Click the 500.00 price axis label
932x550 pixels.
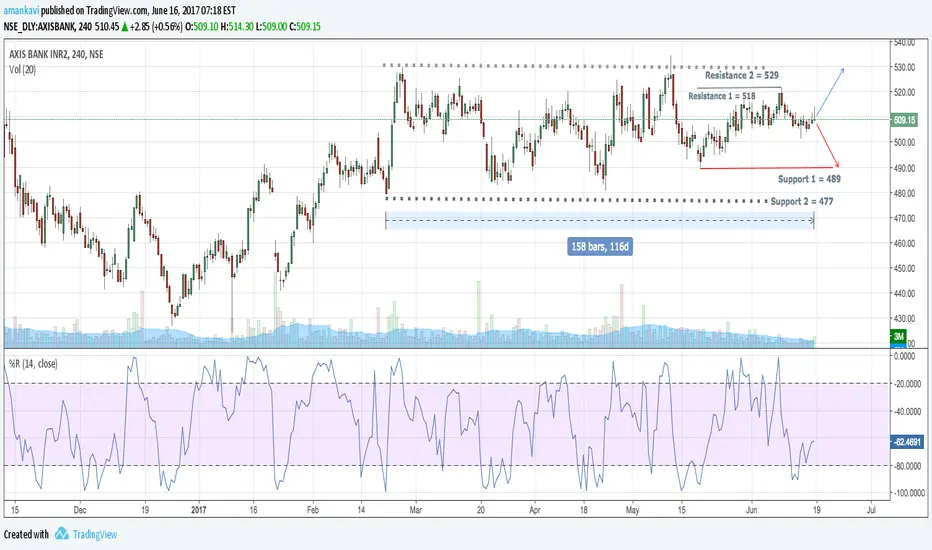(905, 143)
